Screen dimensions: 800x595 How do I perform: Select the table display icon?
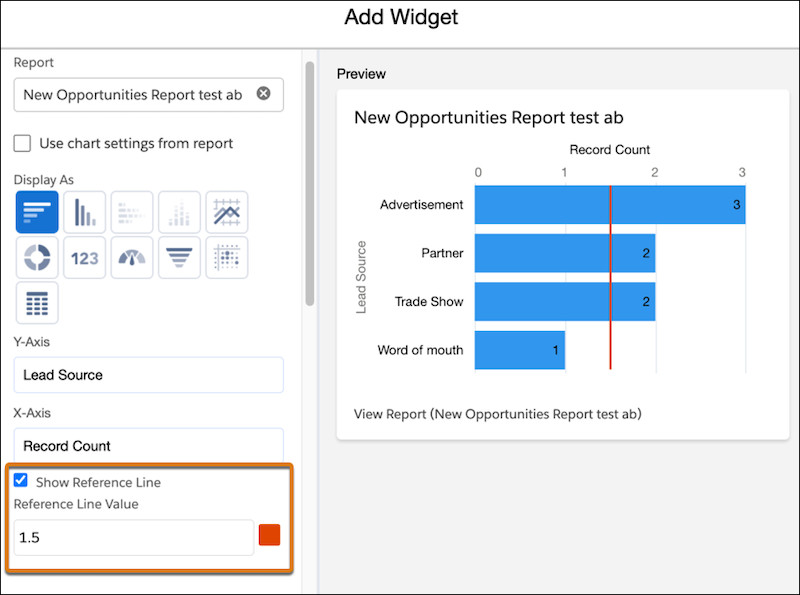click(36, 303)
